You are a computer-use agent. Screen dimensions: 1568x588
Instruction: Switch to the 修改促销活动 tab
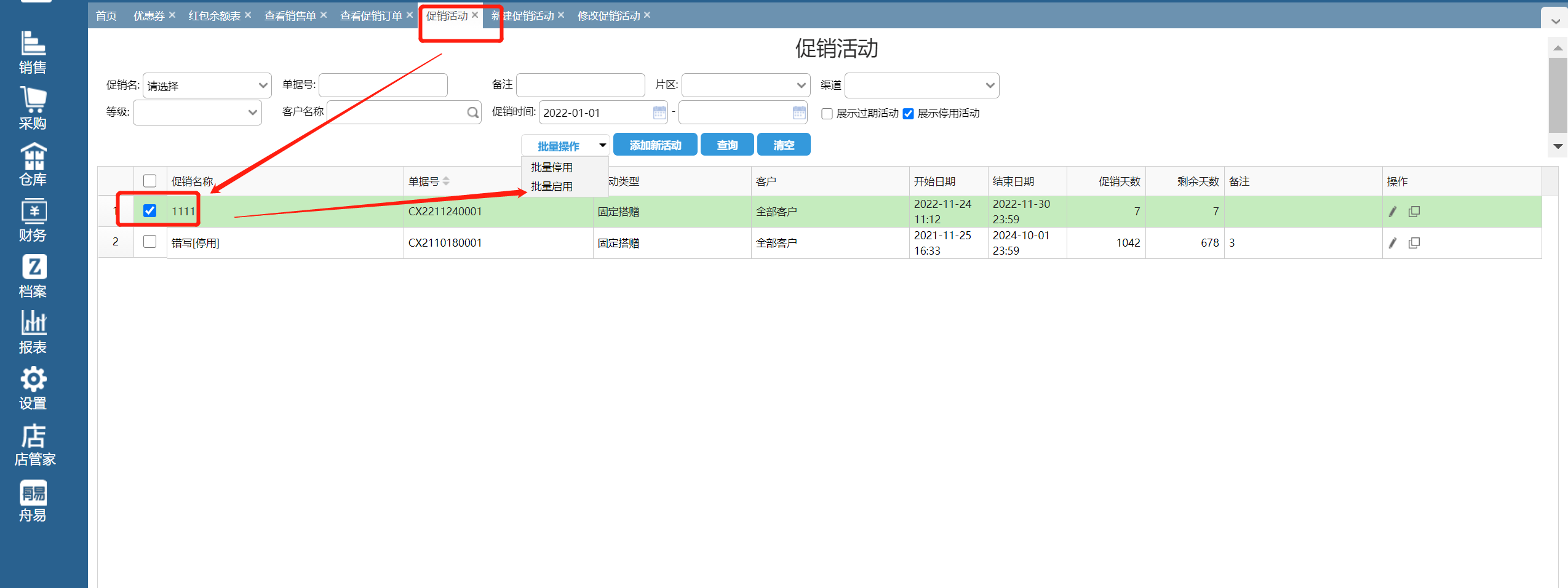click(x=608, y=16)
